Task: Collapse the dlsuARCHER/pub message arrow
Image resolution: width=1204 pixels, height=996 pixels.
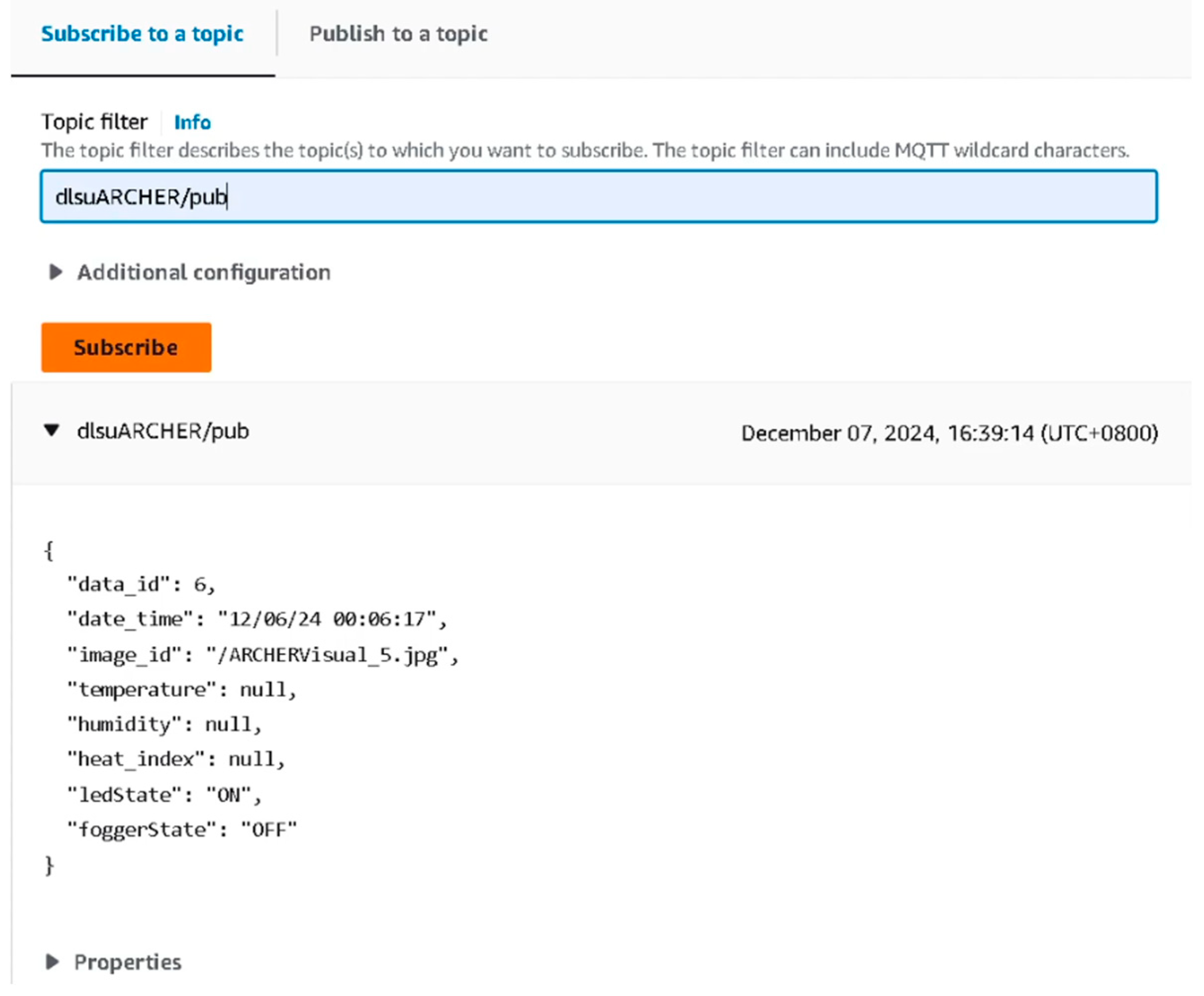Action: pos(51,430)
